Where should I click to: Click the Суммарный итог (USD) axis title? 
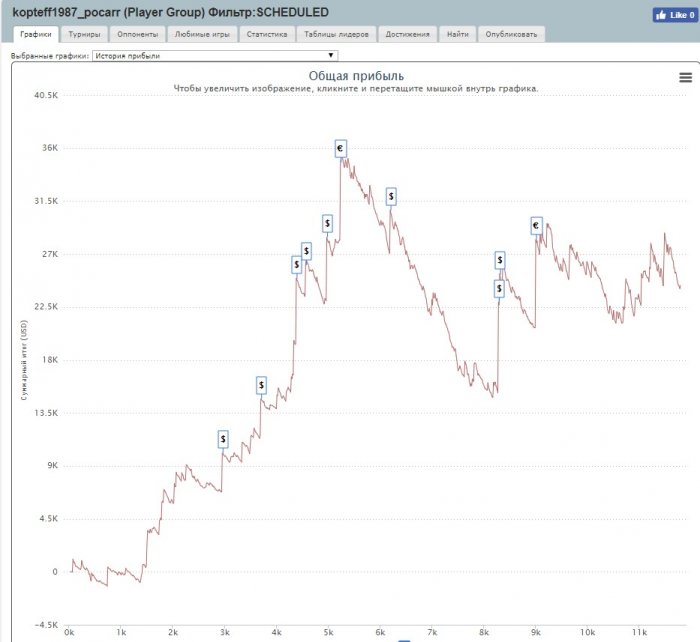[24, 360]
